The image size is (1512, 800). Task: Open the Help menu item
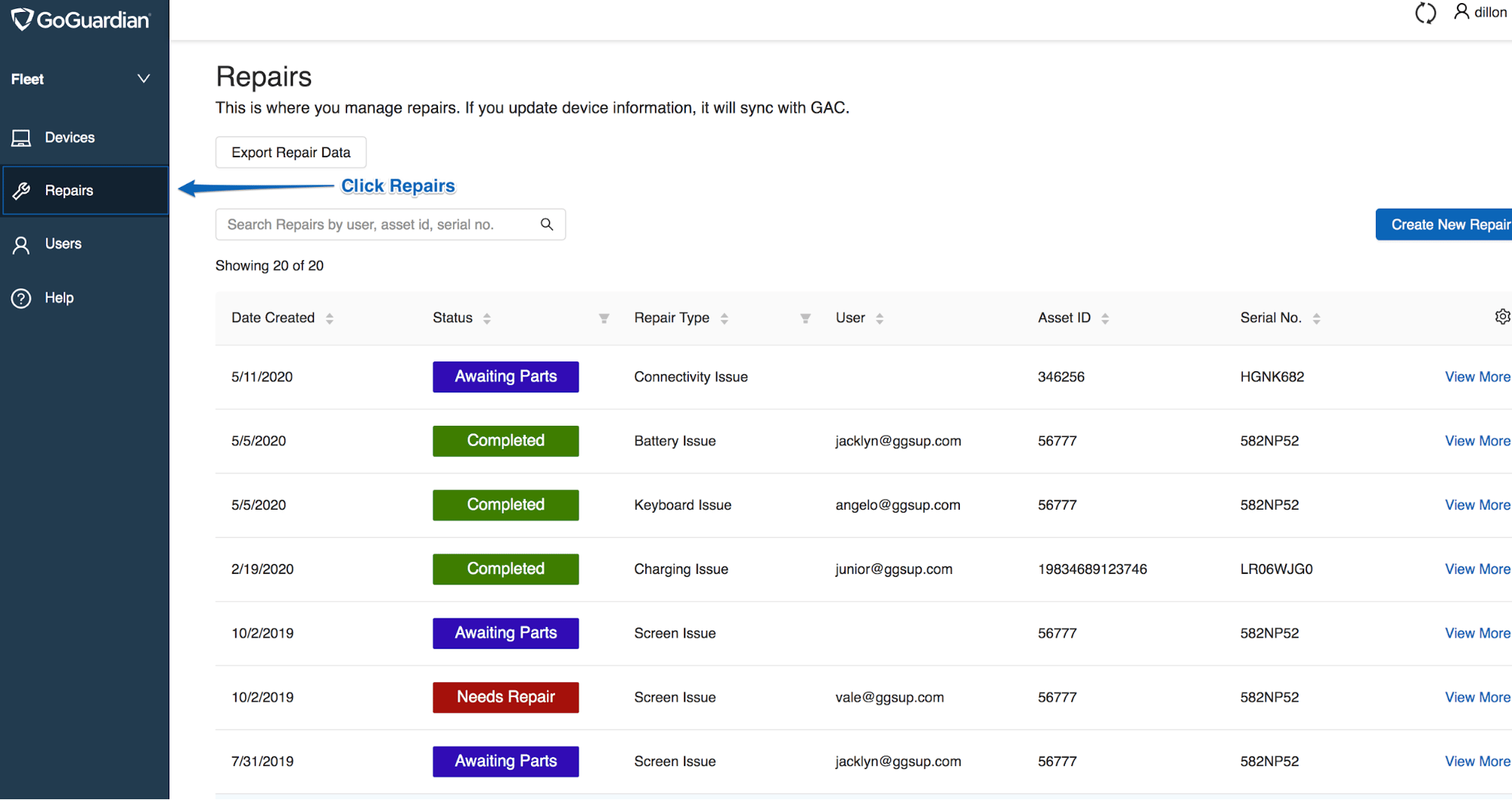85,298
